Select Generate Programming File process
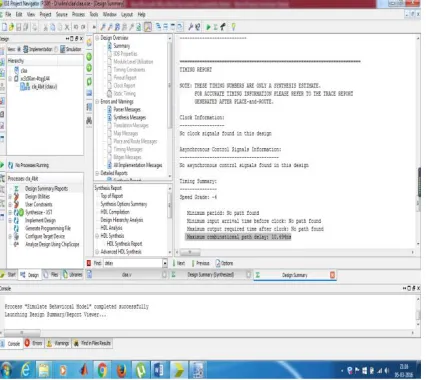The height and width of the screenshot is (380, 426). tap(48, 228)
